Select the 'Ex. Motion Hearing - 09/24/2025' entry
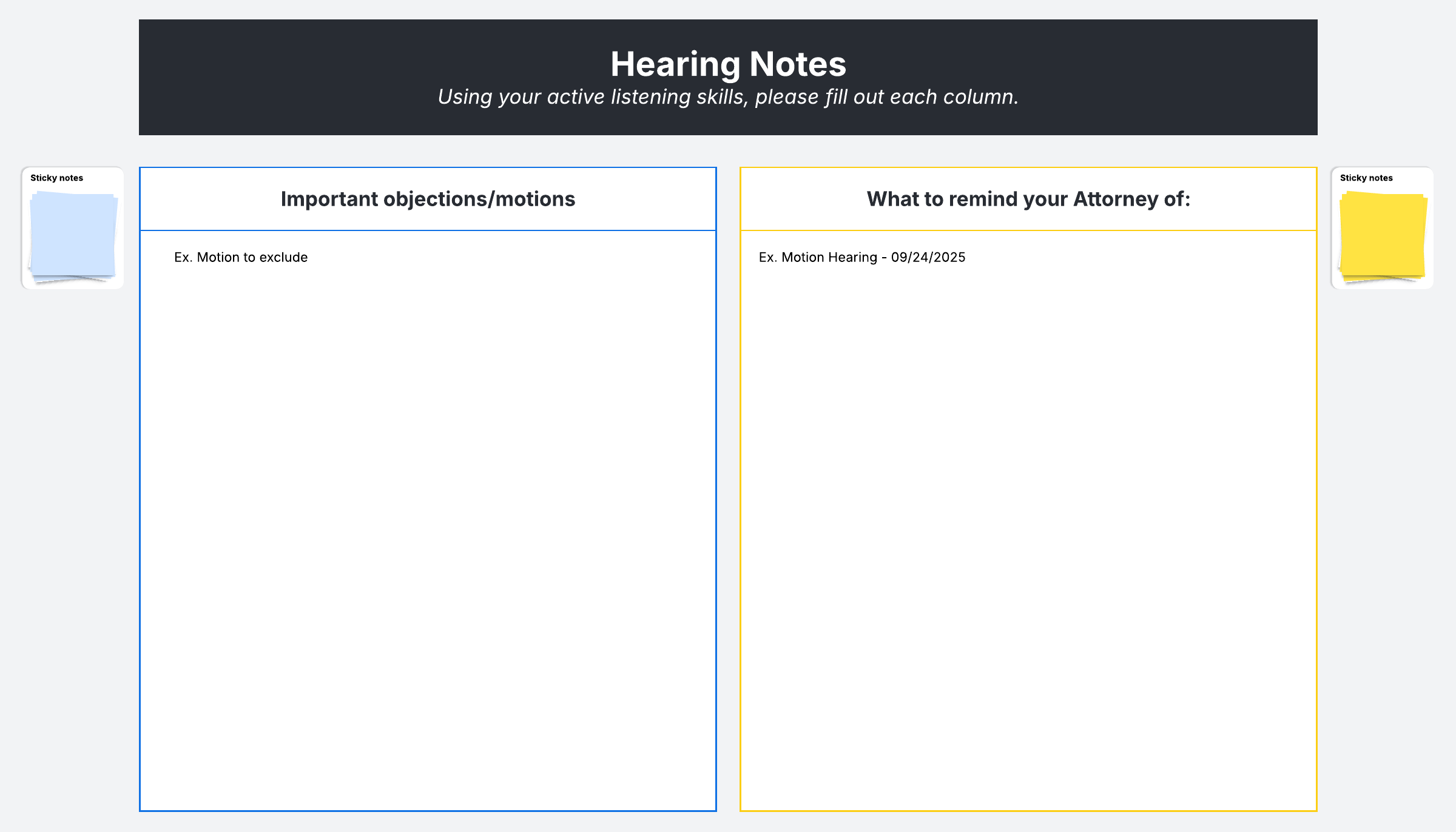The width and height of the screenshot is (1456, 832). pos(861,257)
